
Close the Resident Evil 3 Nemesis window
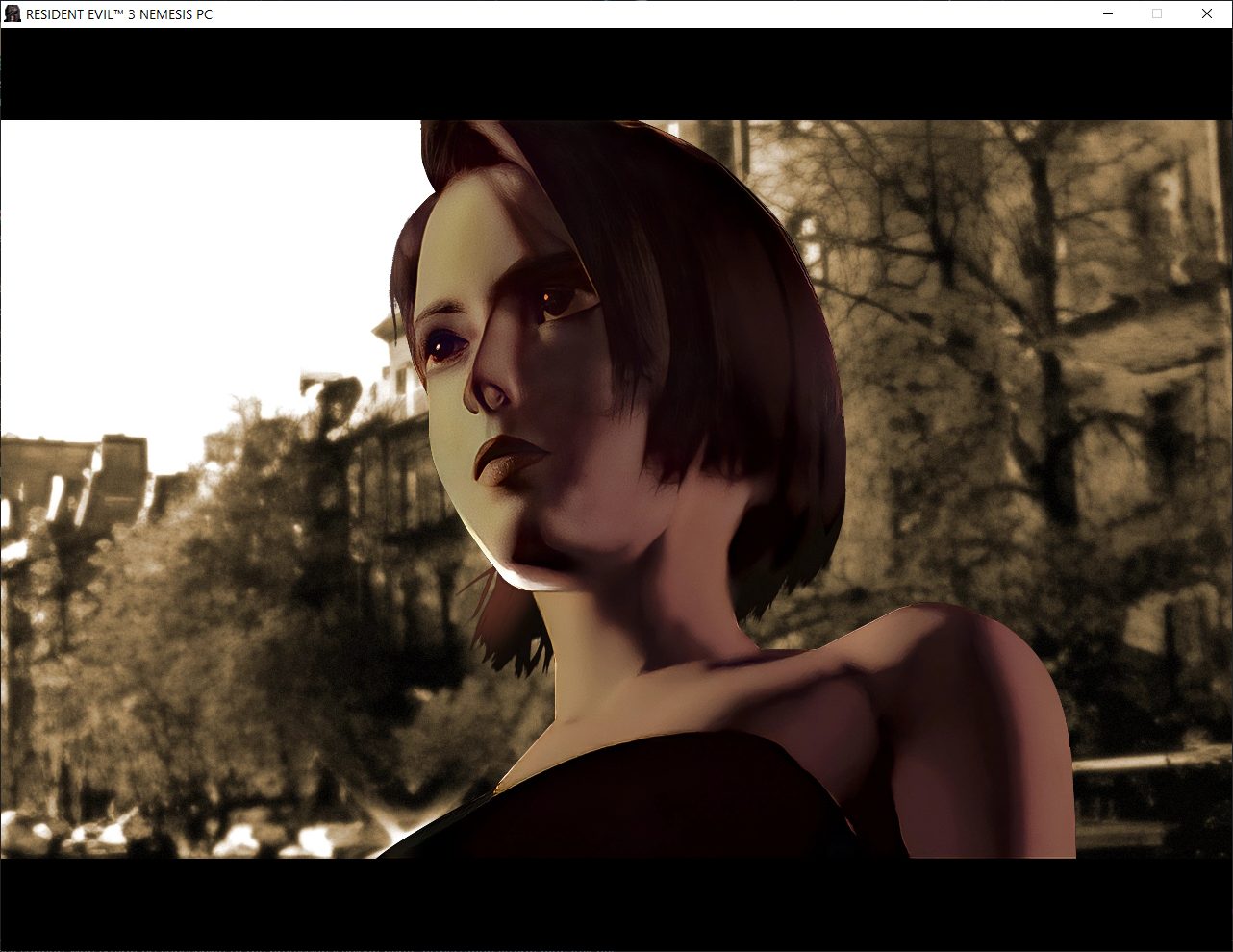tap(1207, 13)
